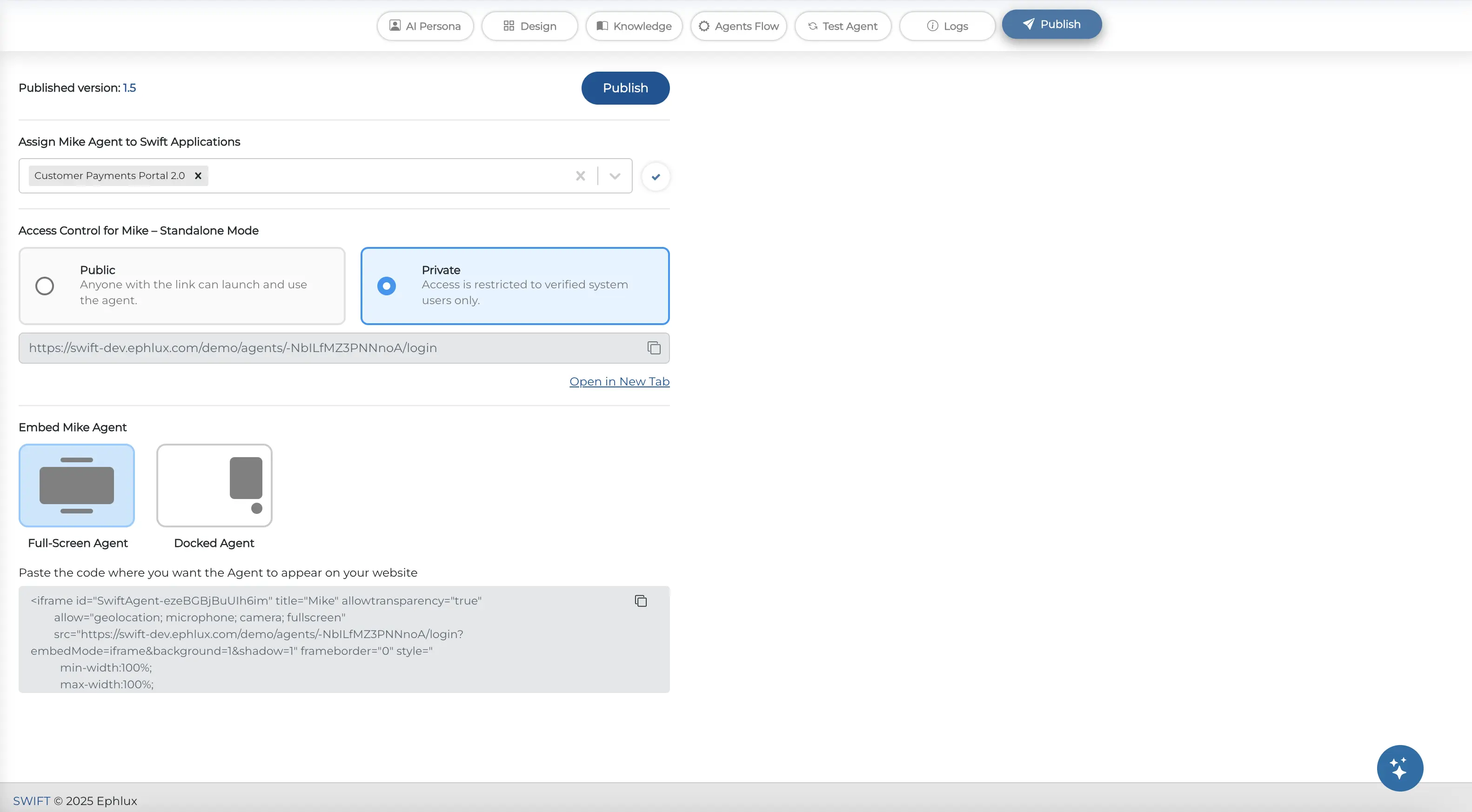
Task: Go to the Knowledge tab
Action: point(634,26)
